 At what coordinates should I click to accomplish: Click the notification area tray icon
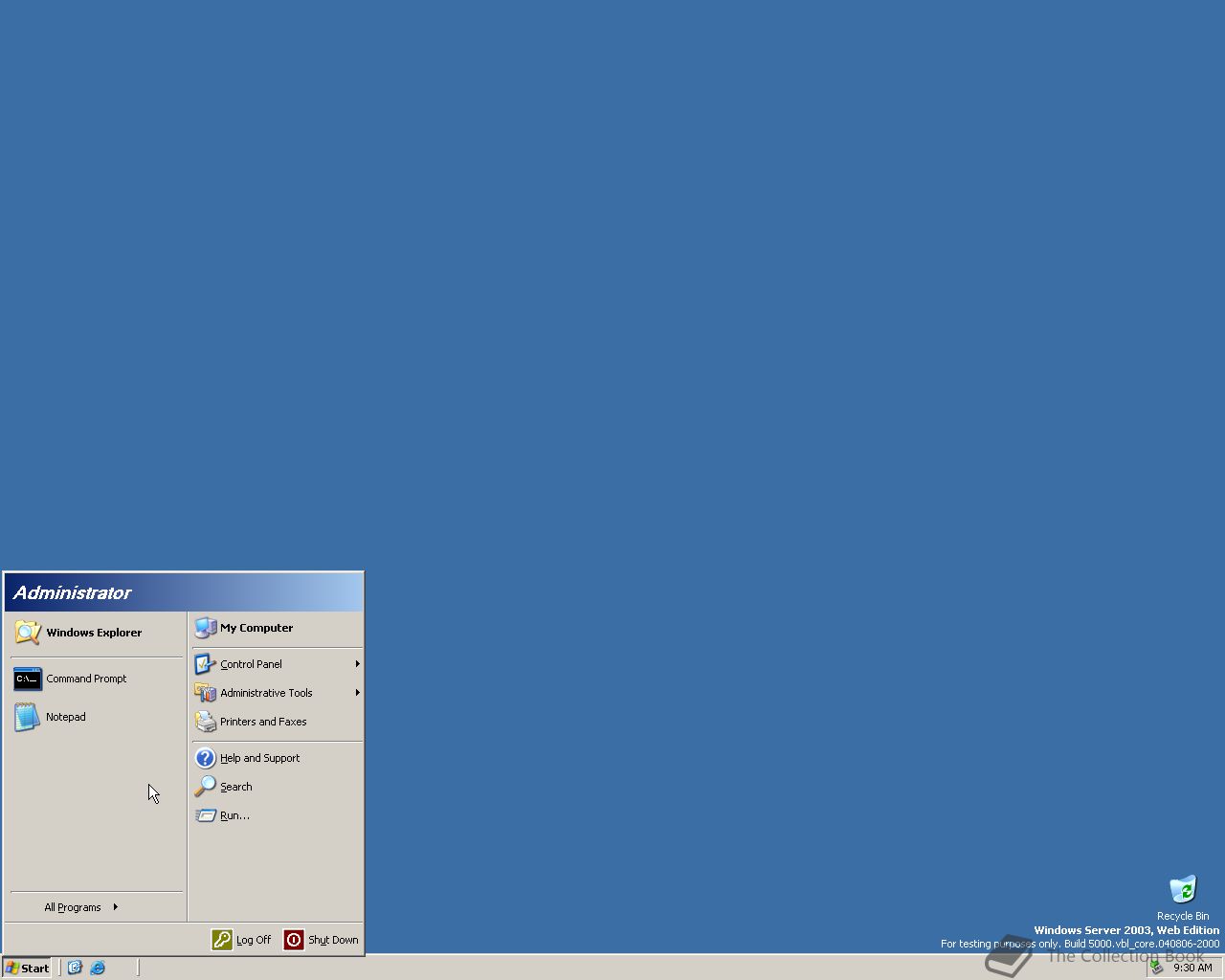1156,968
